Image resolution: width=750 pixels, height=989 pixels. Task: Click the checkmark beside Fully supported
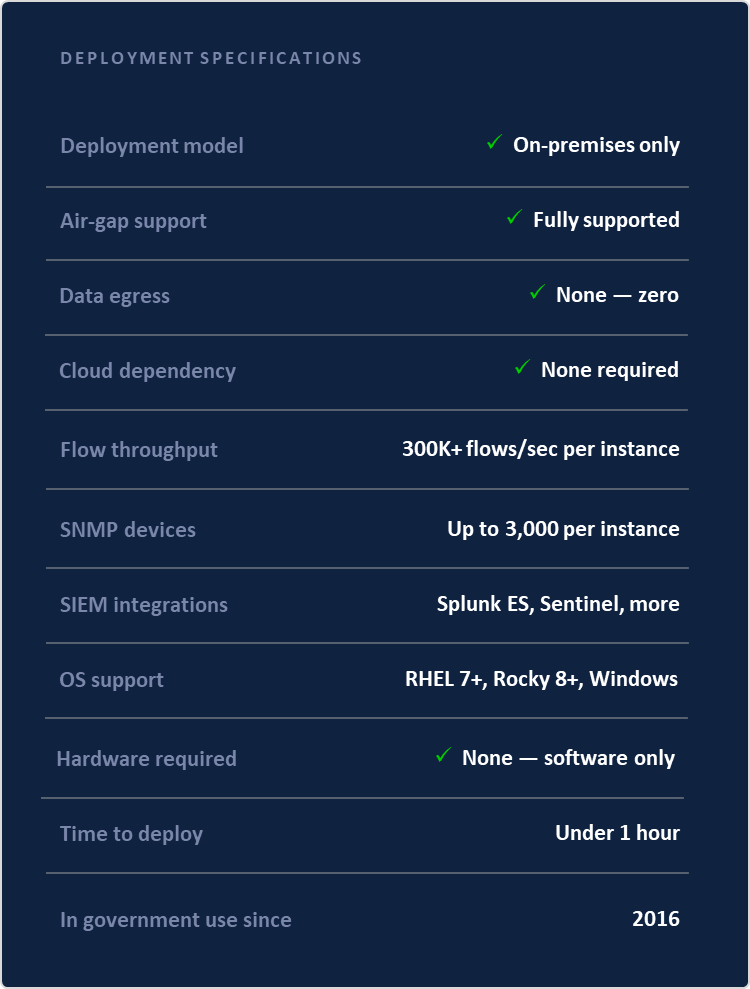point(514,217)
